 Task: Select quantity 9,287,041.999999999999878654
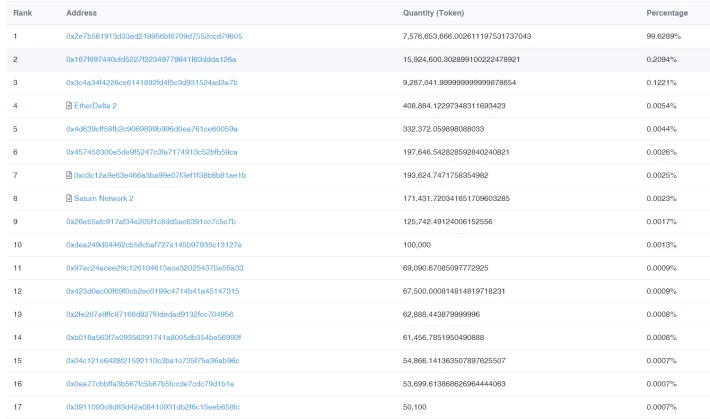459,82
